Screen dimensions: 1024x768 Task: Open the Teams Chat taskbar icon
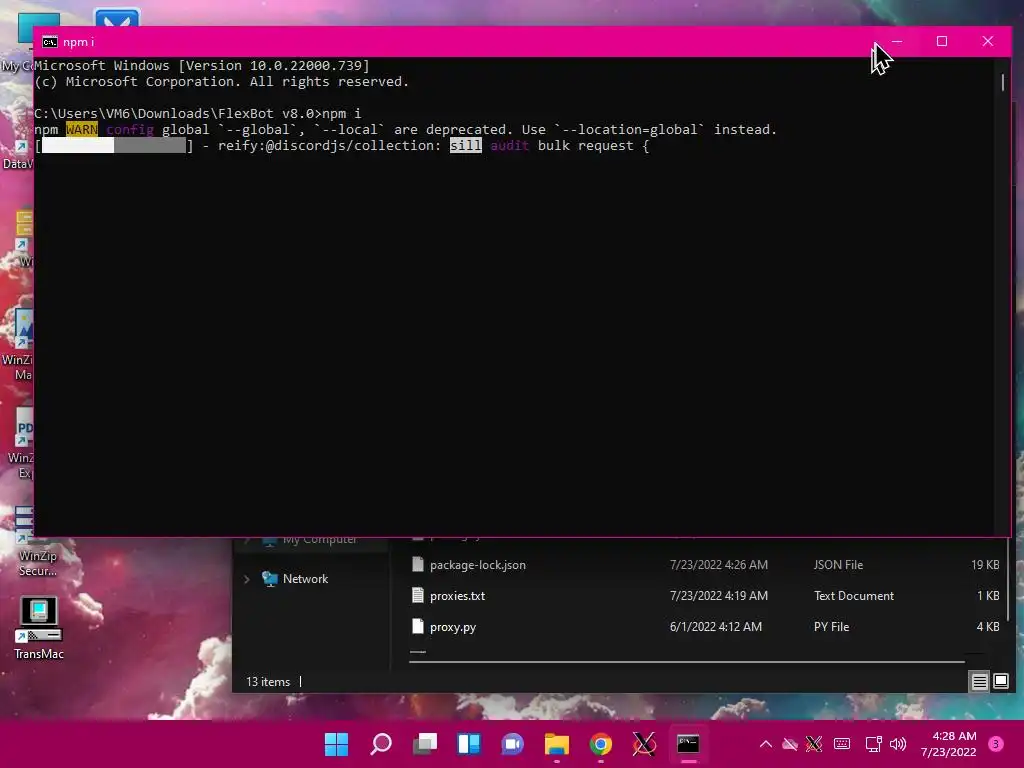513,744
